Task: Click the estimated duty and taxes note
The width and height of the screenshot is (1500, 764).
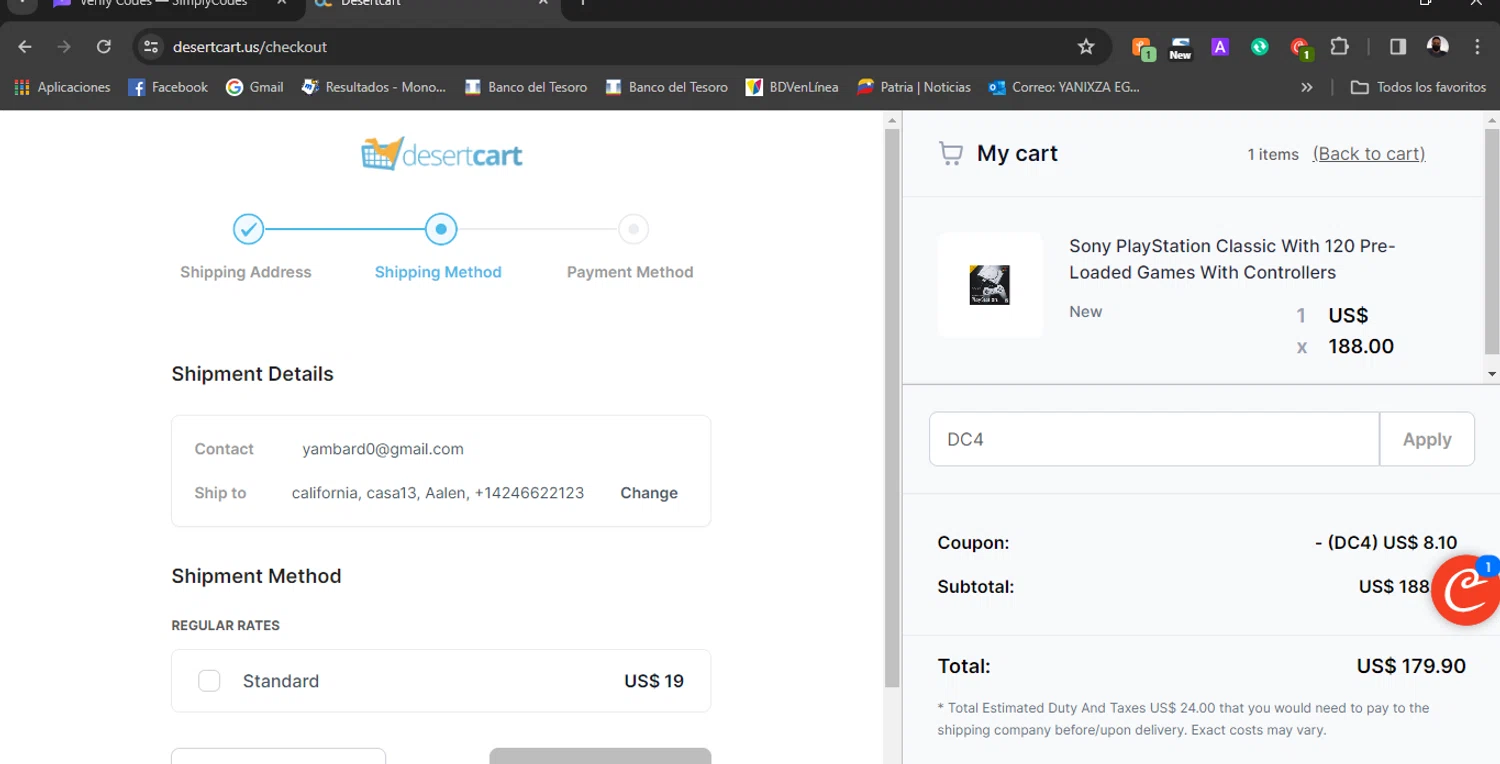Action: 1183,719
